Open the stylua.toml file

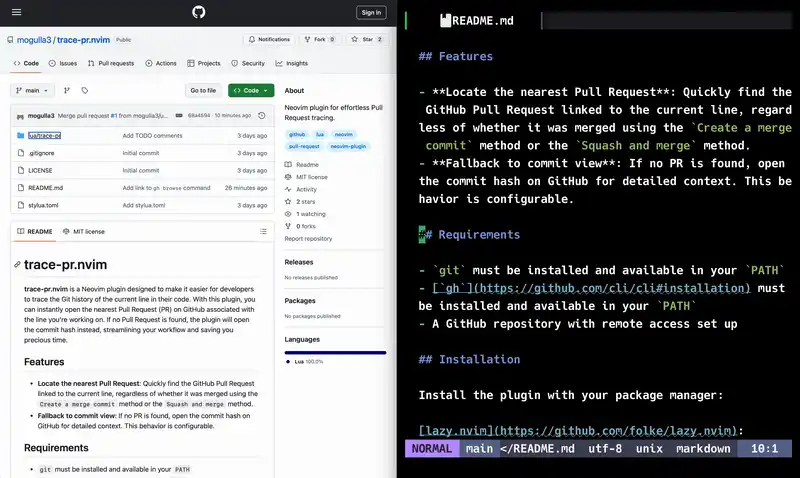43,205
